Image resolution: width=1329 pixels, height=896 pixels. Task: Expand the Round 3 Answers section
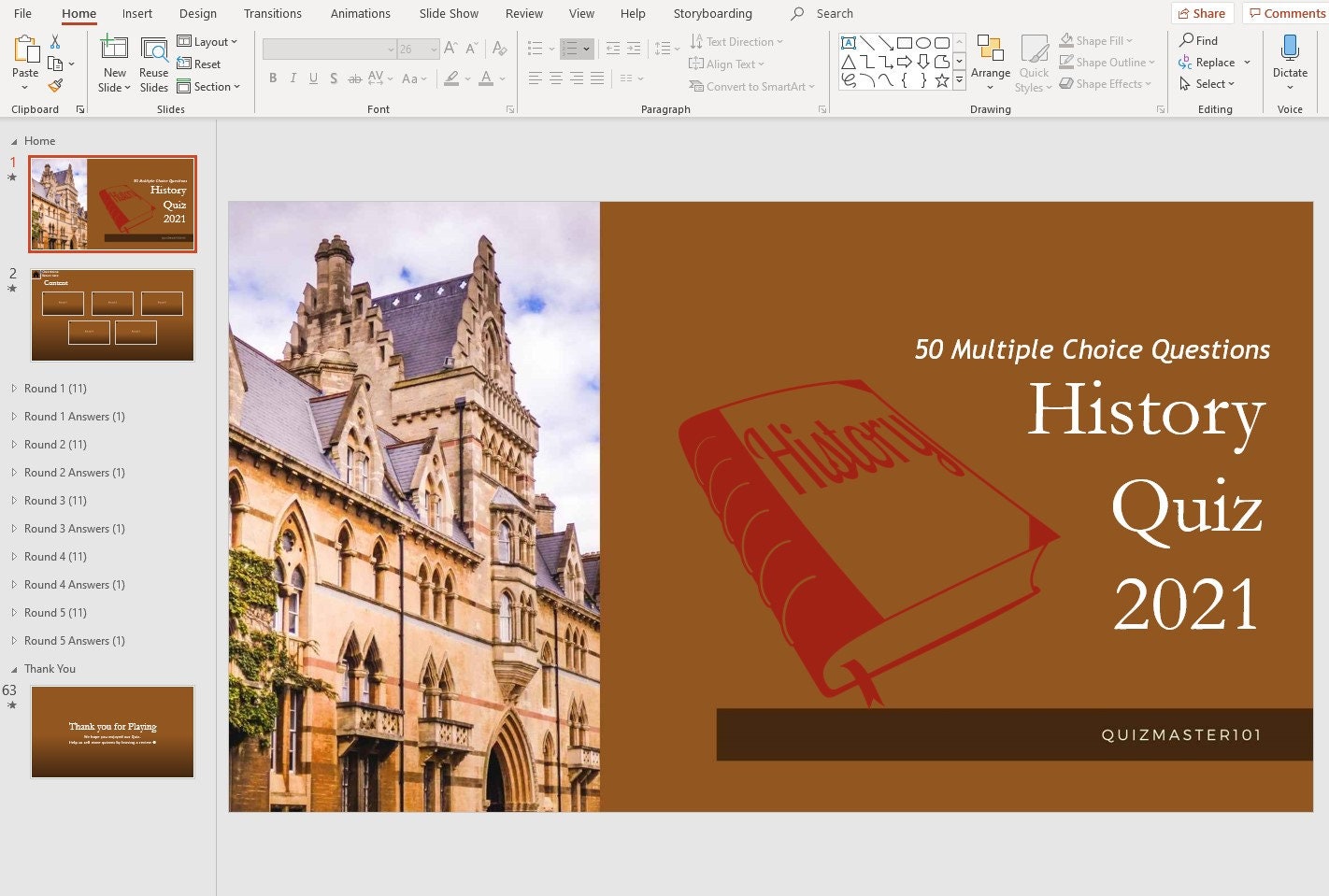[x=14, y=528]
